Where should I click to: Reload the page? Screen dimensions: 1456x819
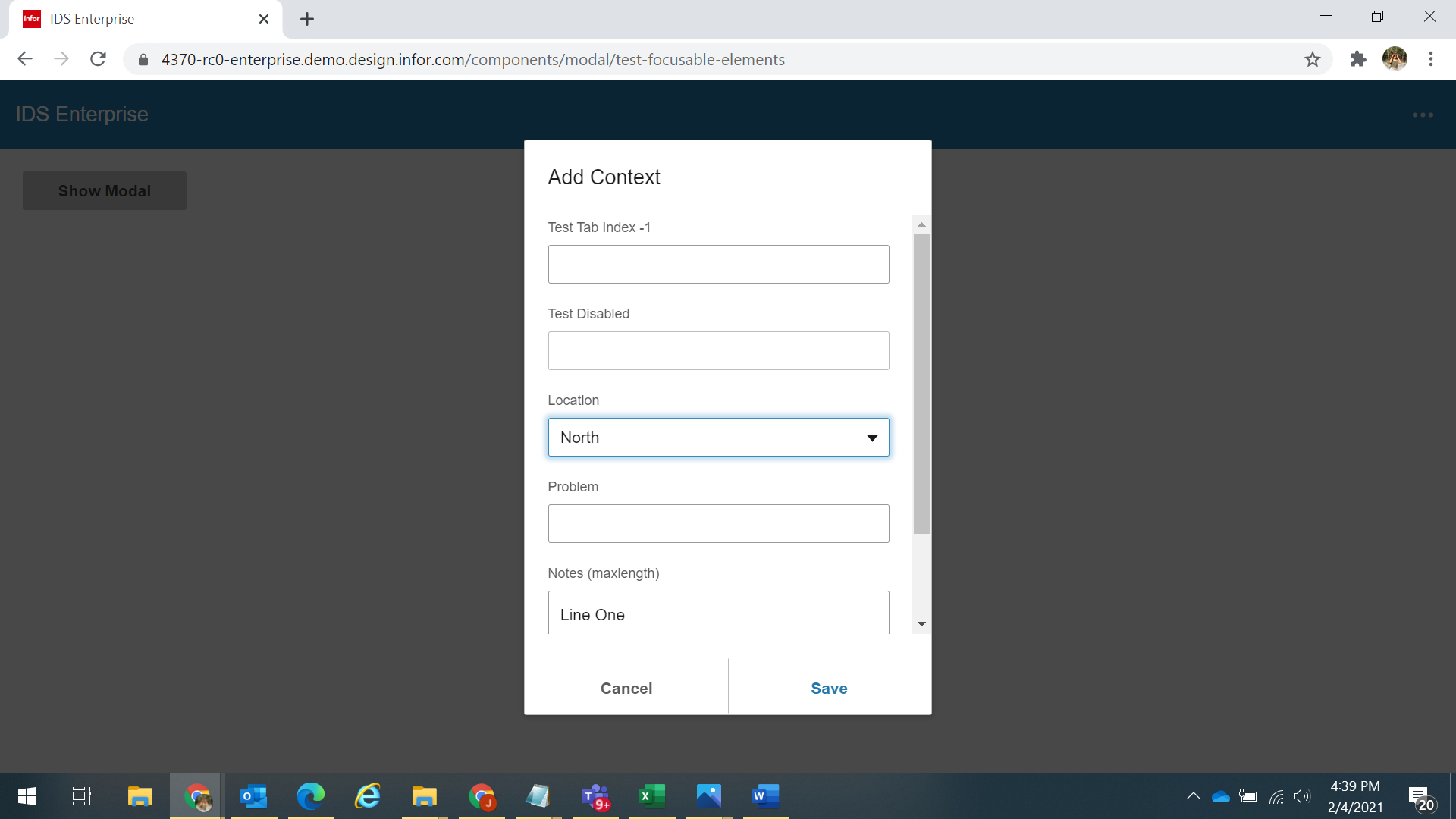coord(98,59)
